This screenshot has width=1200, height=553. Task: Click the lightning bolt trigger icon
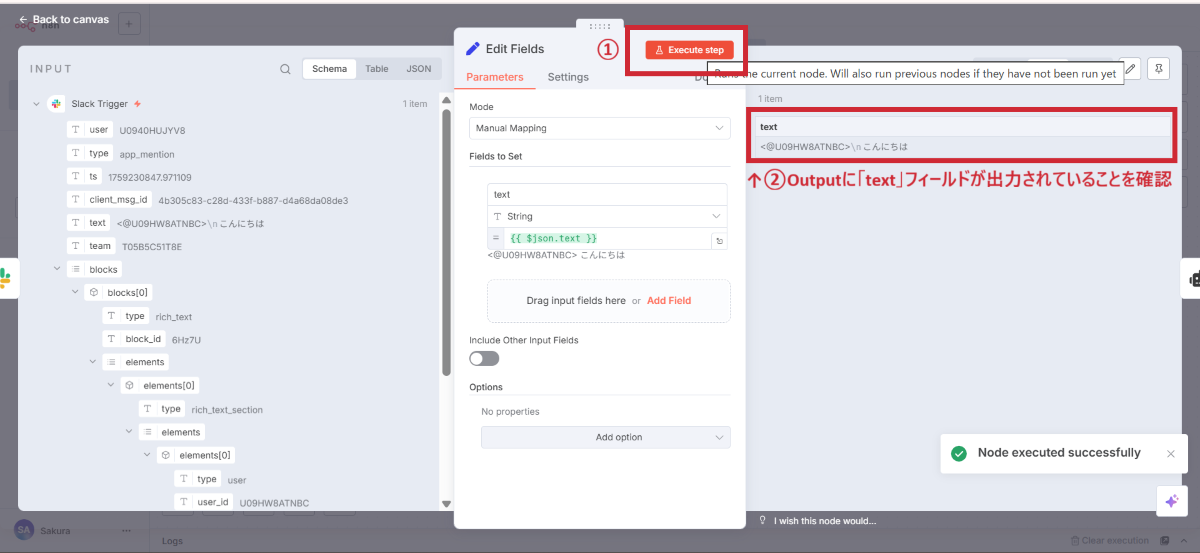coord(137,104)
